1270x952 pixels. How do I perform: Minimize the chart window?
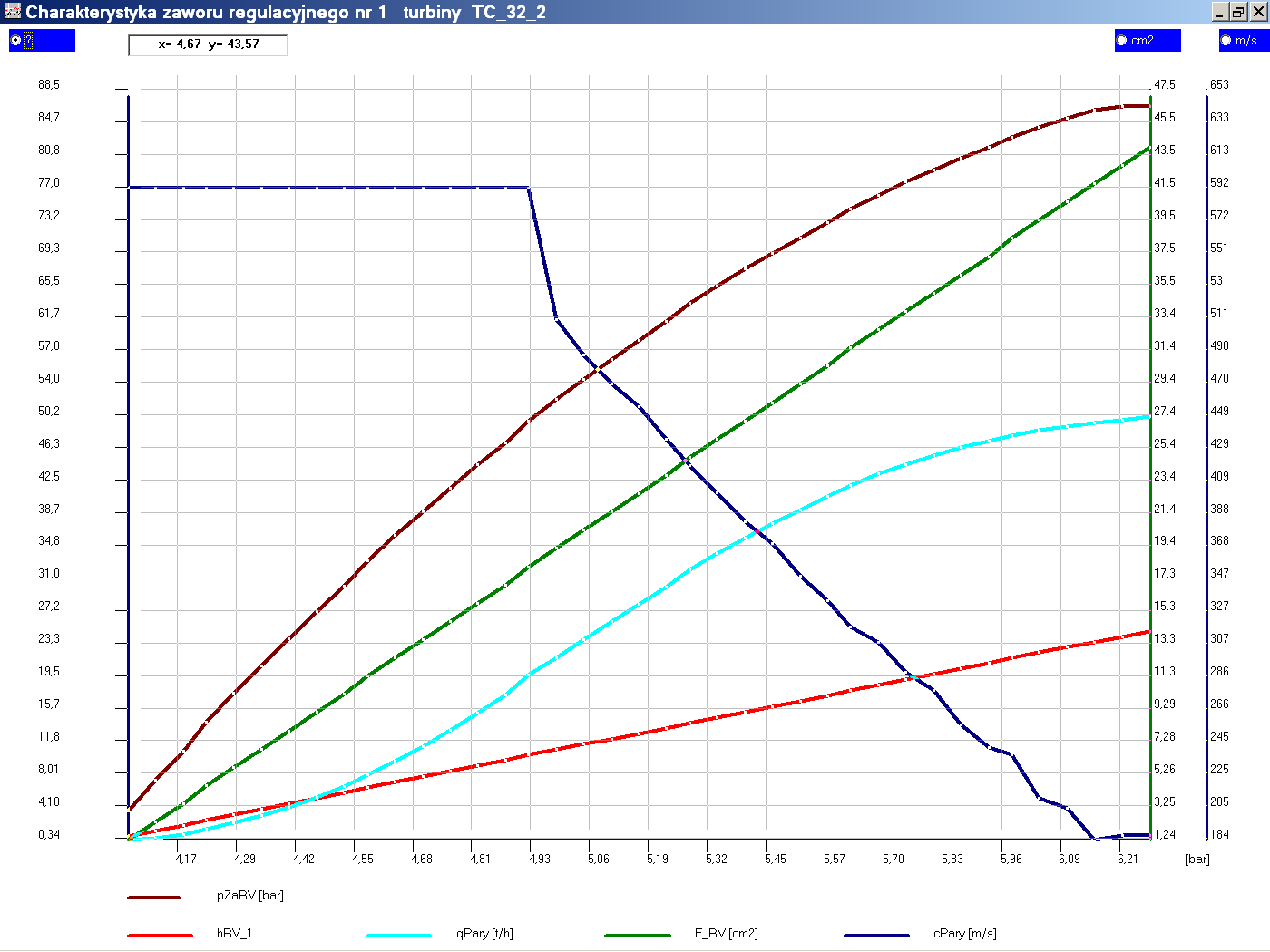[x=1219, y=12]
